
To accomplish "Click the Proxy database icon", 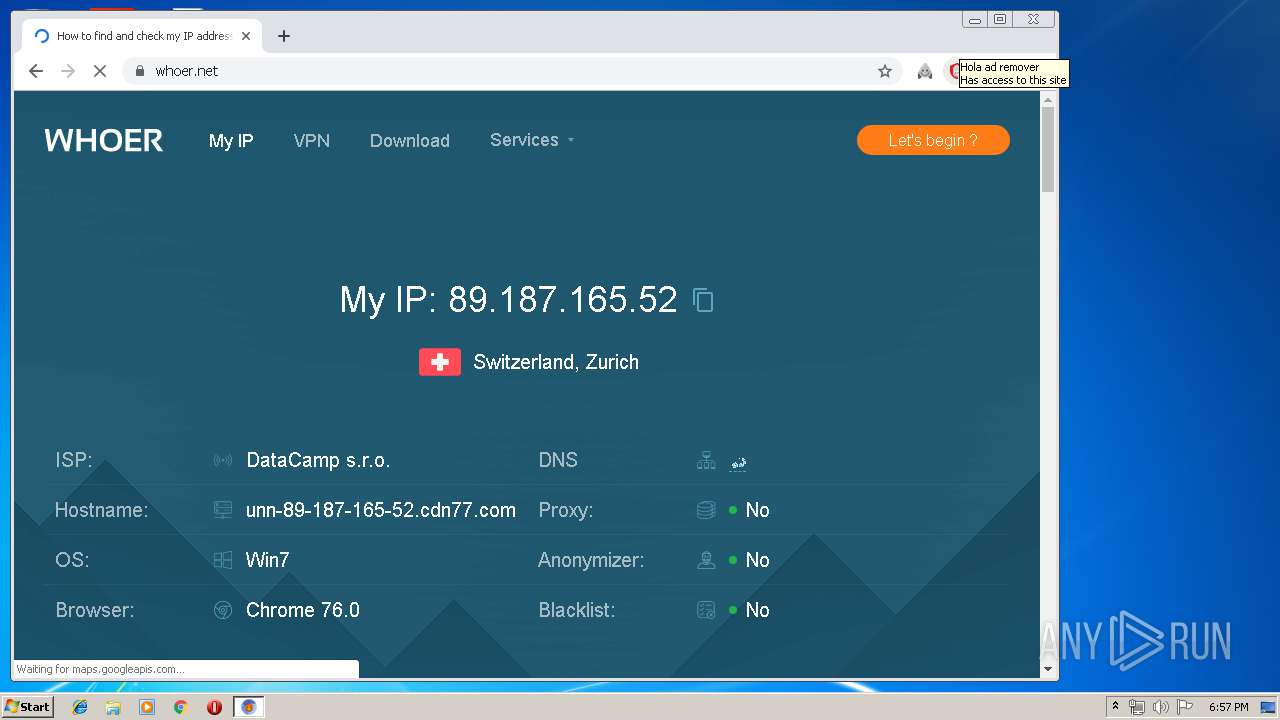I will pyautogui.click(x=706, y=510).
